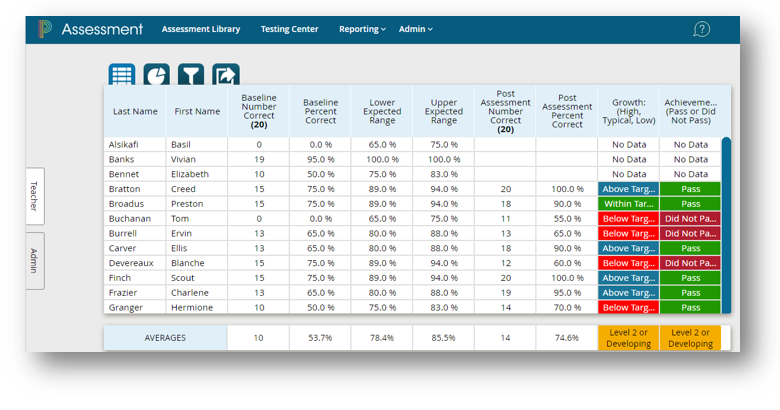
Task: Click orange Growth average Level 2 cell
Action: (628, 338)
